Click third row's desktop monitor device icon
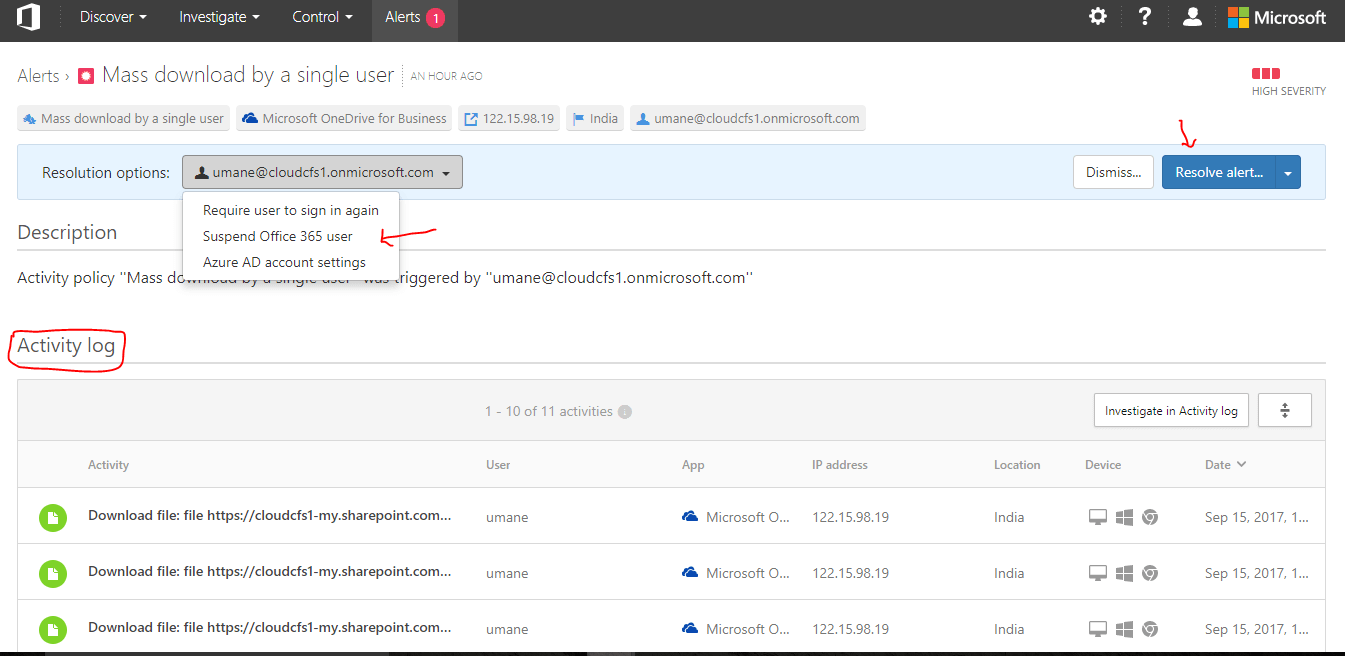The image size is (1345, 656). (1098, 629)
